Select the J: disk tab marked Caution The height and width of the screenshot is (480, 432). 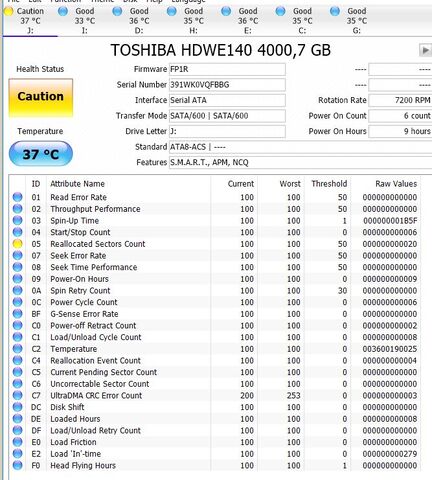(29, 21)
